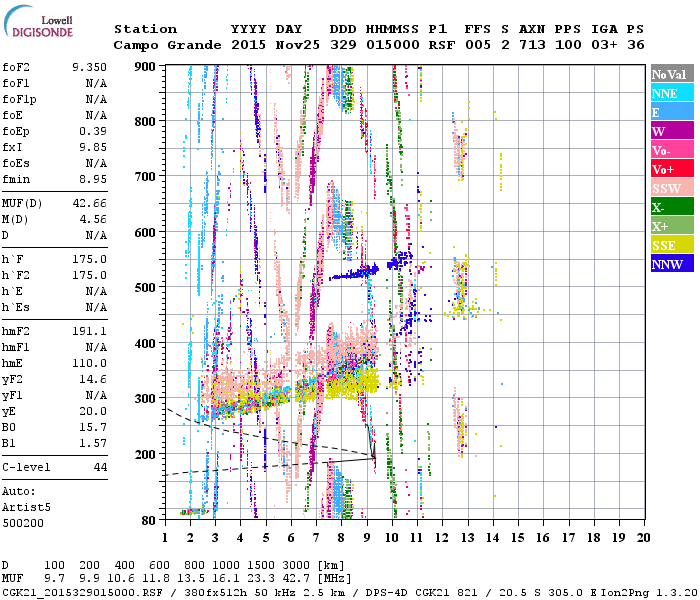
Task: Select the SSE yellow legend swatch
Action: (672, 245)
